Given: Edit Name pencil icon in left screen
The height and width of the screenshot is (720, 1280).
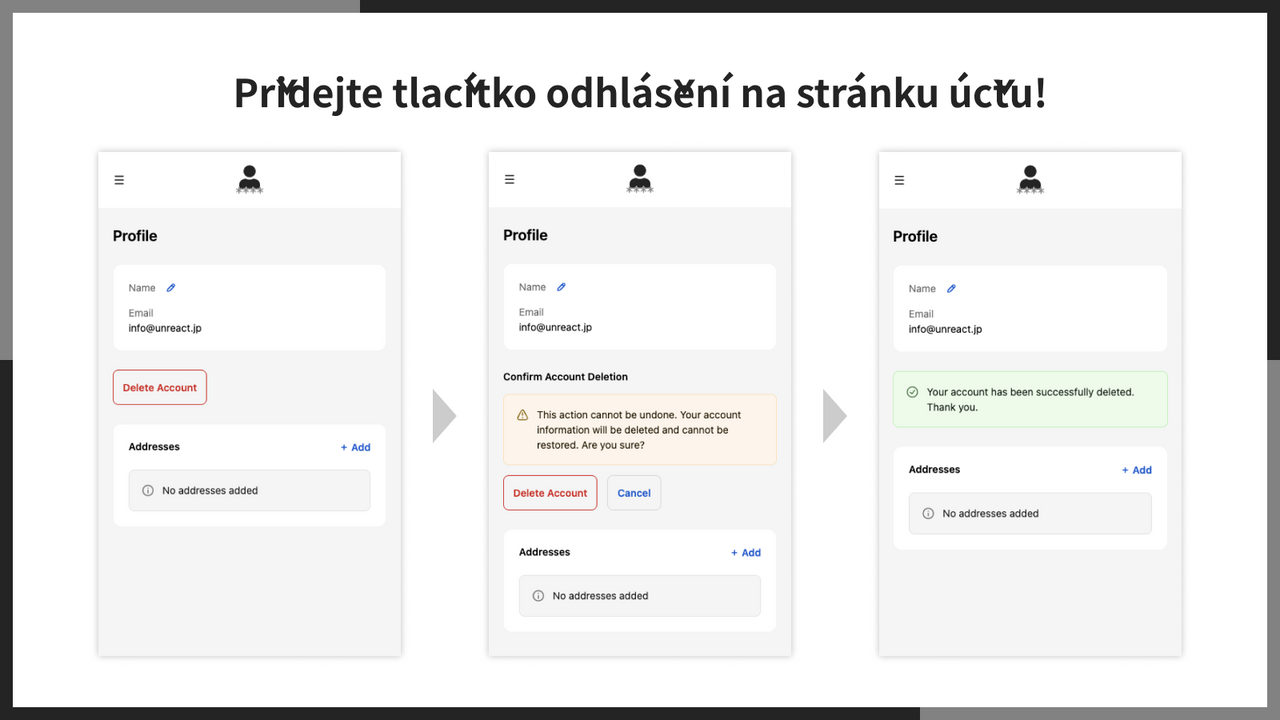Looking at the screenshot, I should point(171,288).
